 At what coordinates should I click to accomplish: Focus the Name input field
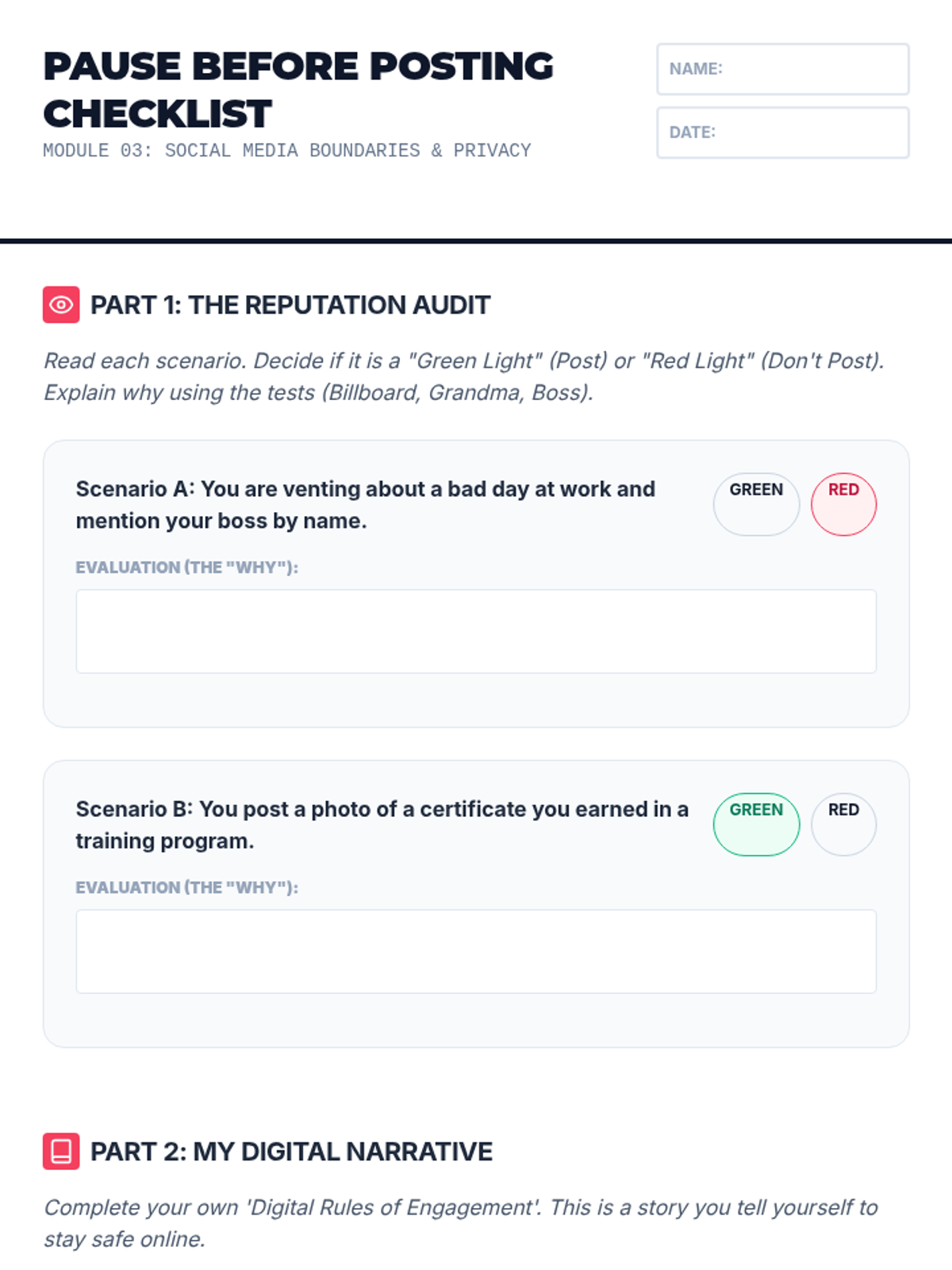[782, 69]
